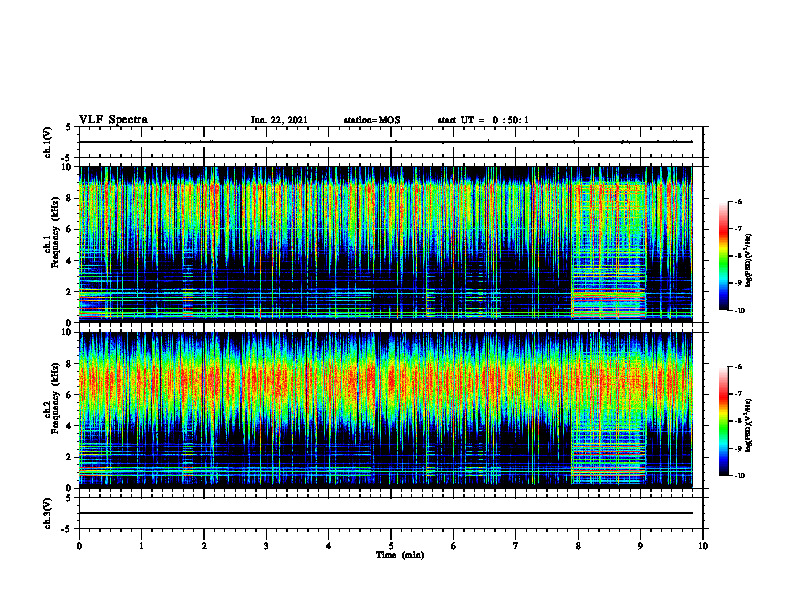Click the "5" voltage tick of ch.1(V) panel

point(69,127)
